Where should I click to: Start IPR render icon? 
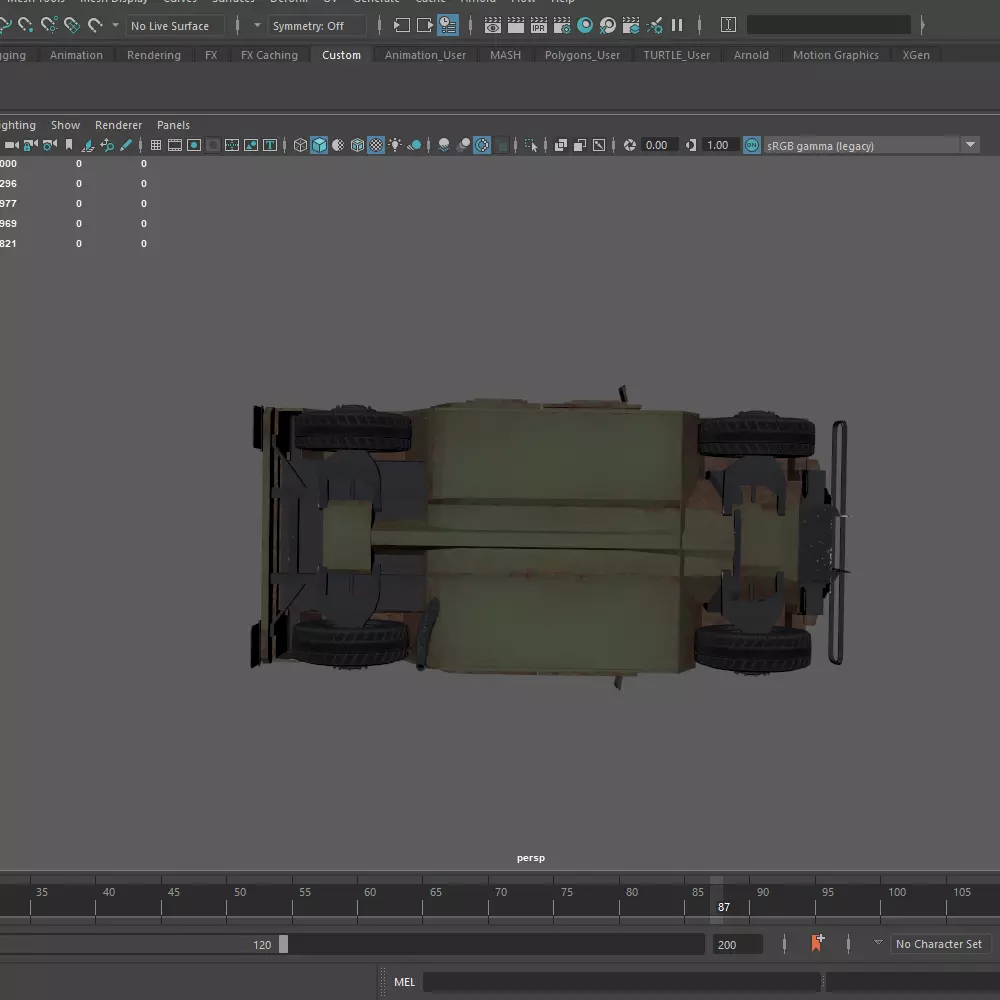538,25
